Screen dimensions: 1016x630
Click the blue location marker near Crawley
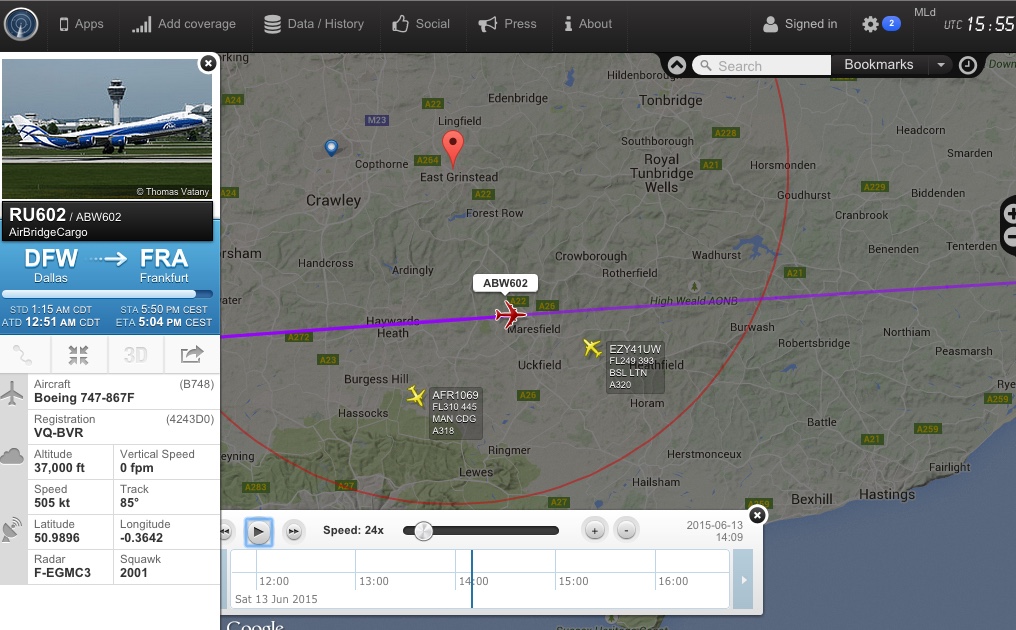[x=331, y=148]
